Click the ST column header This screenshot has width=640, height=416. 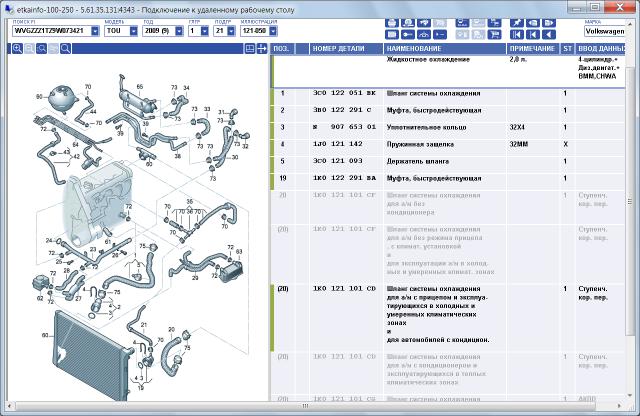click(567, 49)
